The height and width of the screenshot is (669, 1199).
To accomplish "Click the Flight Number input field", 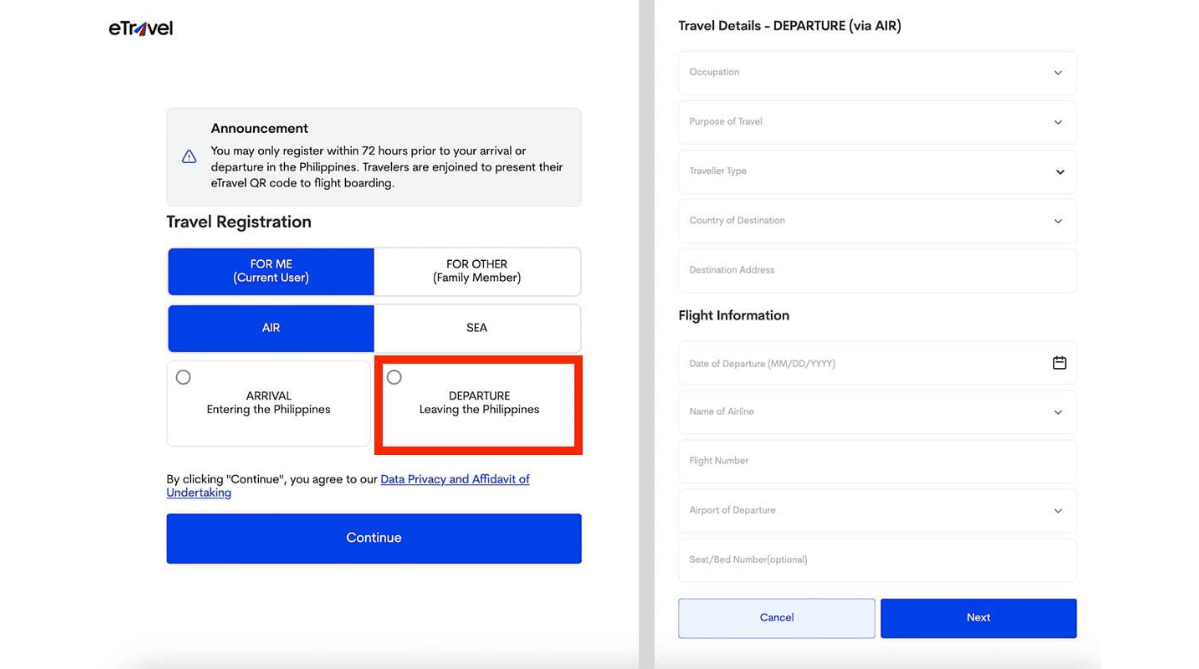I will [x=877, y=461].
